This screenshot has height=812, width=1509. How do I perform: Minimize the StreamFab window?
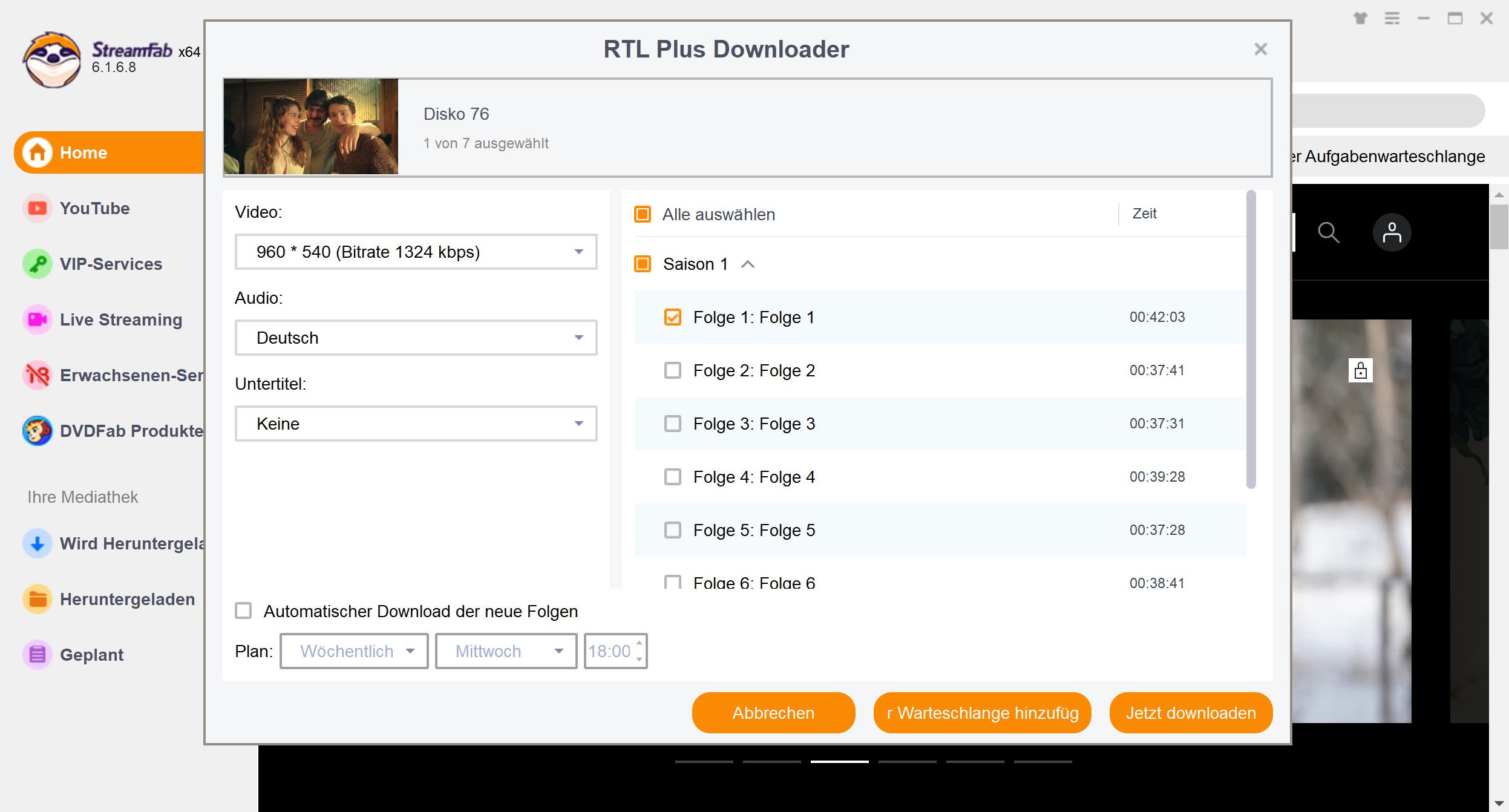[x=1424, y=18]
